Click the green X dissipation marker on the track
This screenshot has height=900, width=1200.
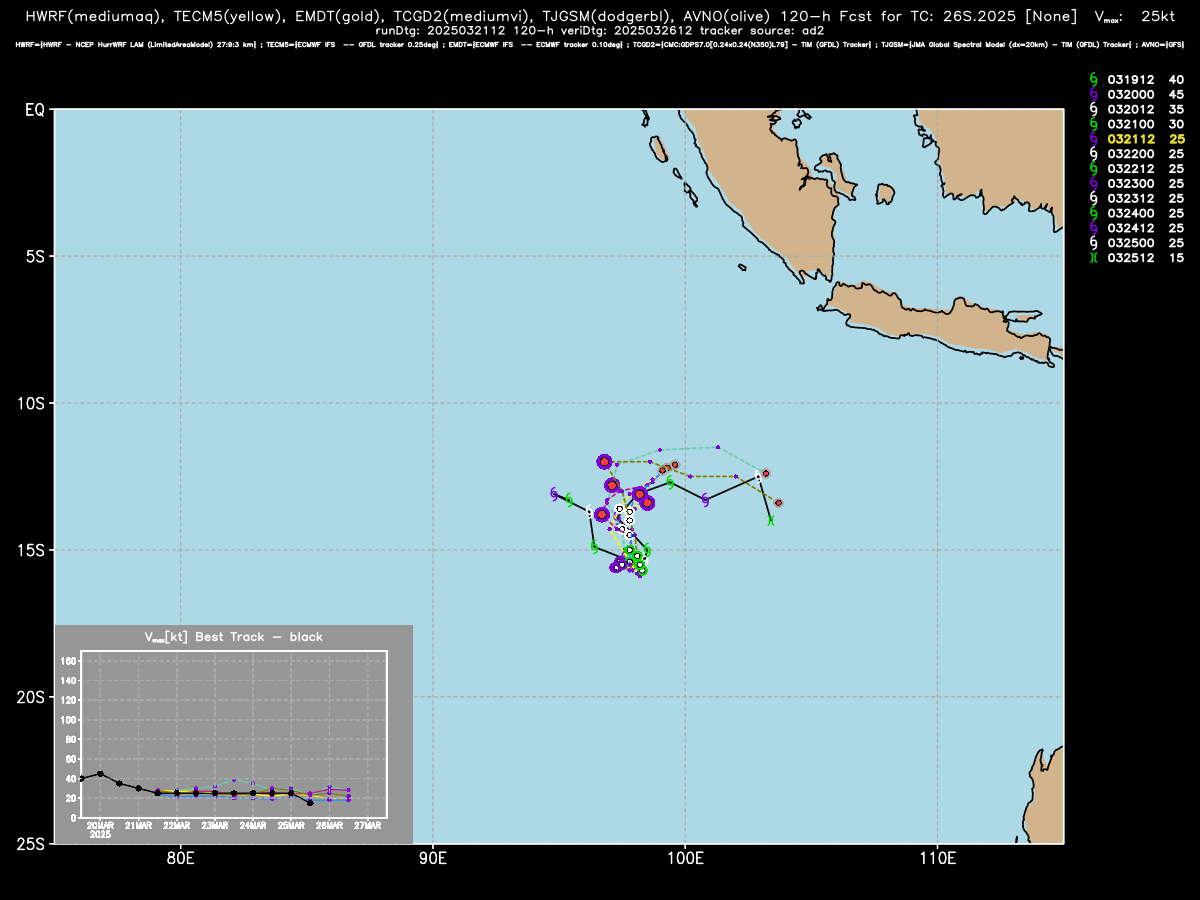coord(771,520)
